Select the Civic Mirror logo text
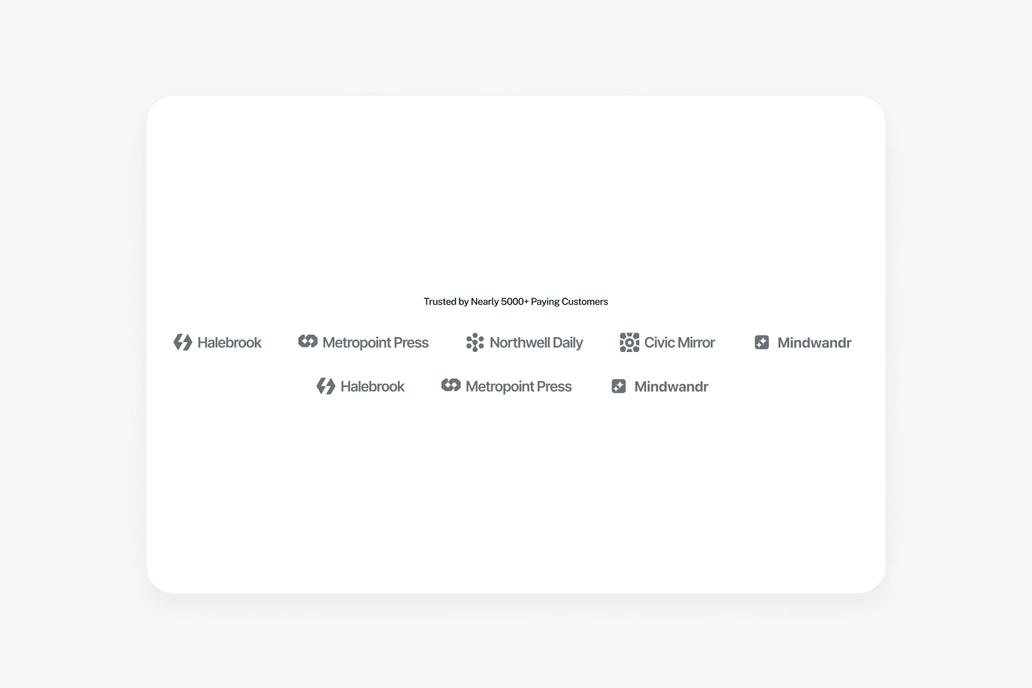1032x688 pixels. pos(679,342)
